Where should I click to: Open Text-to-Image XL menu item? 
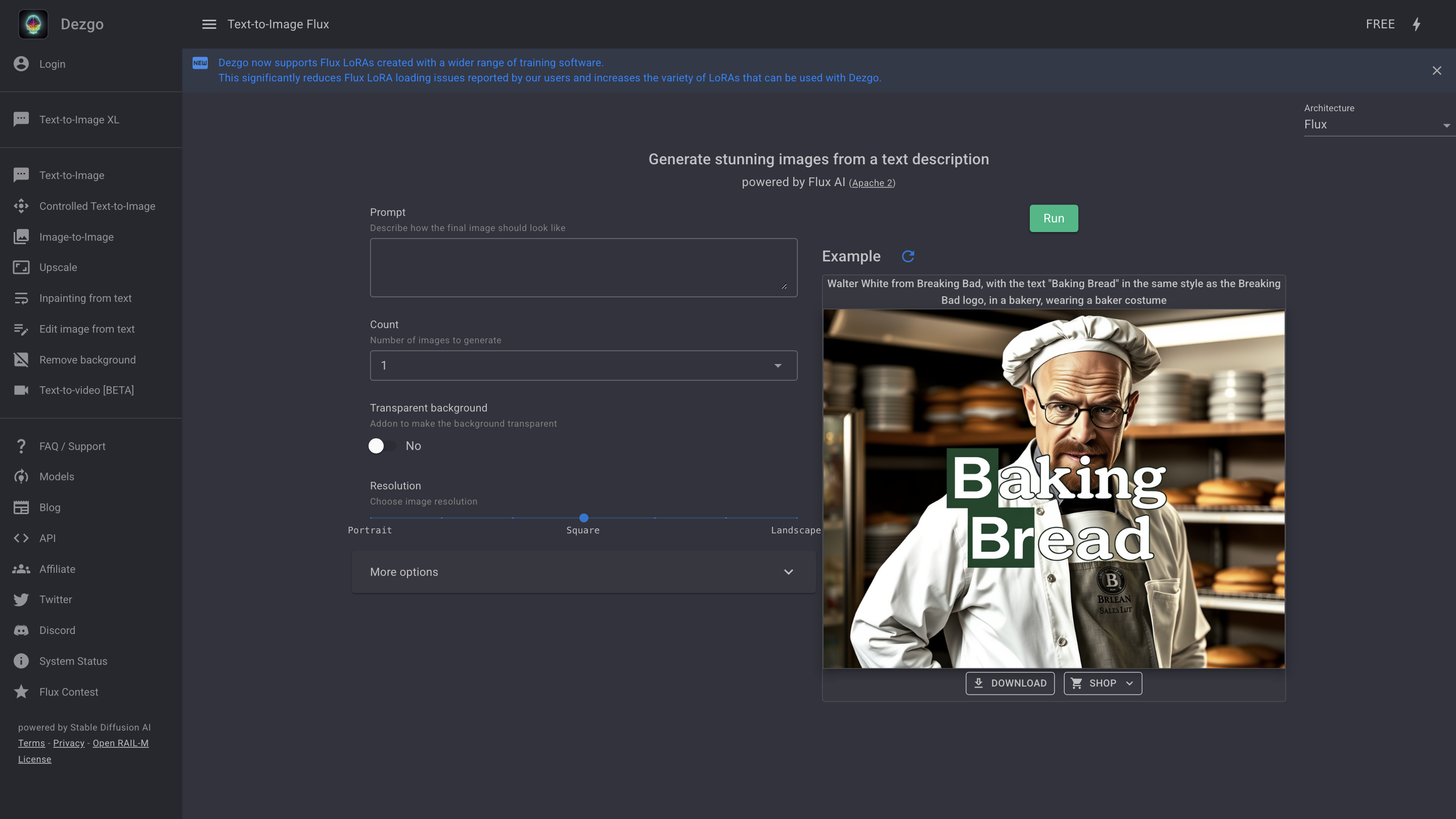(x=79, y=120)
